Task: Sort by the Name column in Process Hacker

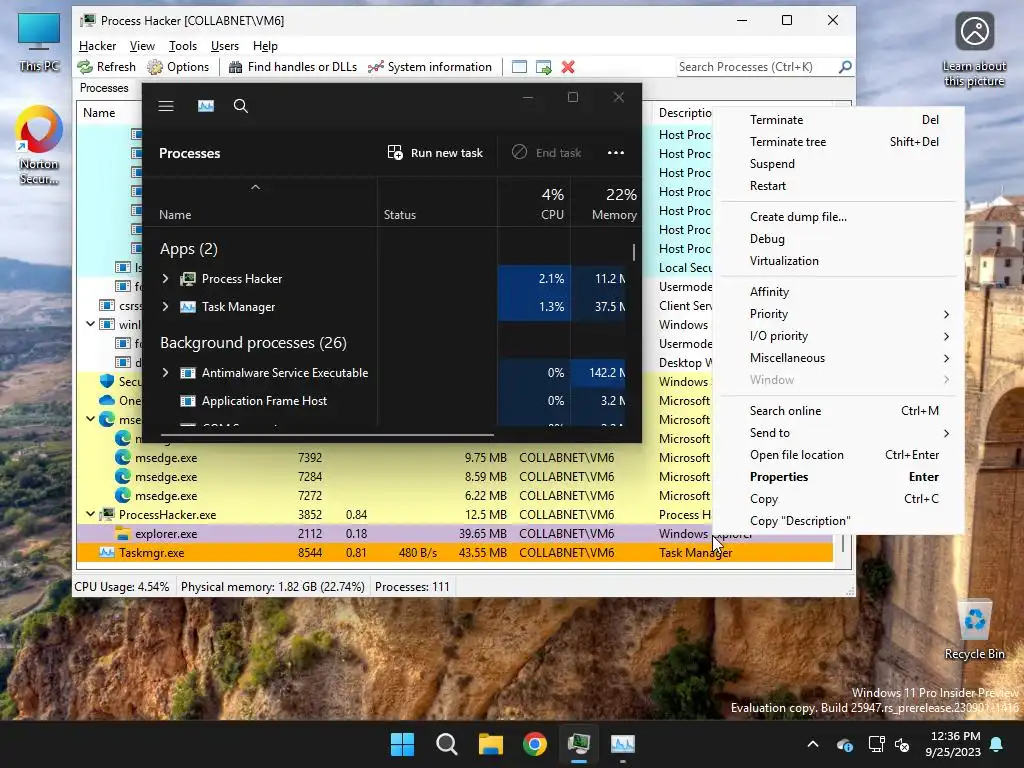Action: coord(99,112)
